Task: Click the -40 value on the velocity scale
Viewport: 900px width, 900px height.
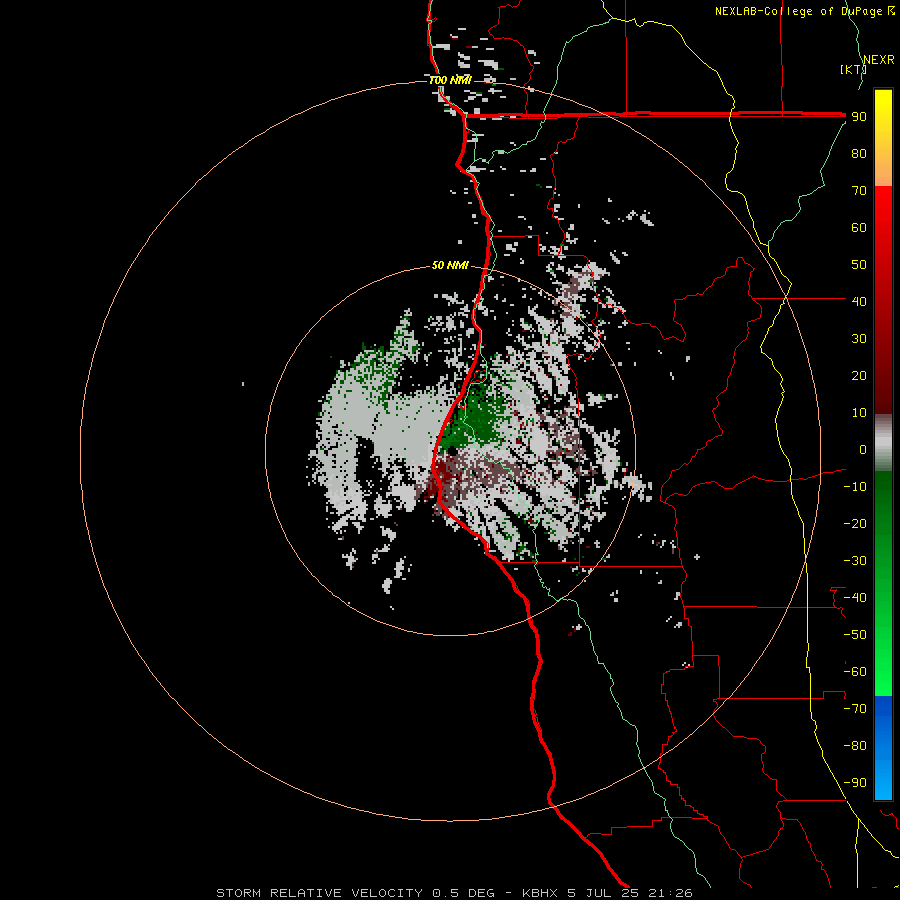Action: pyautogui.click(x=855, y=598)
